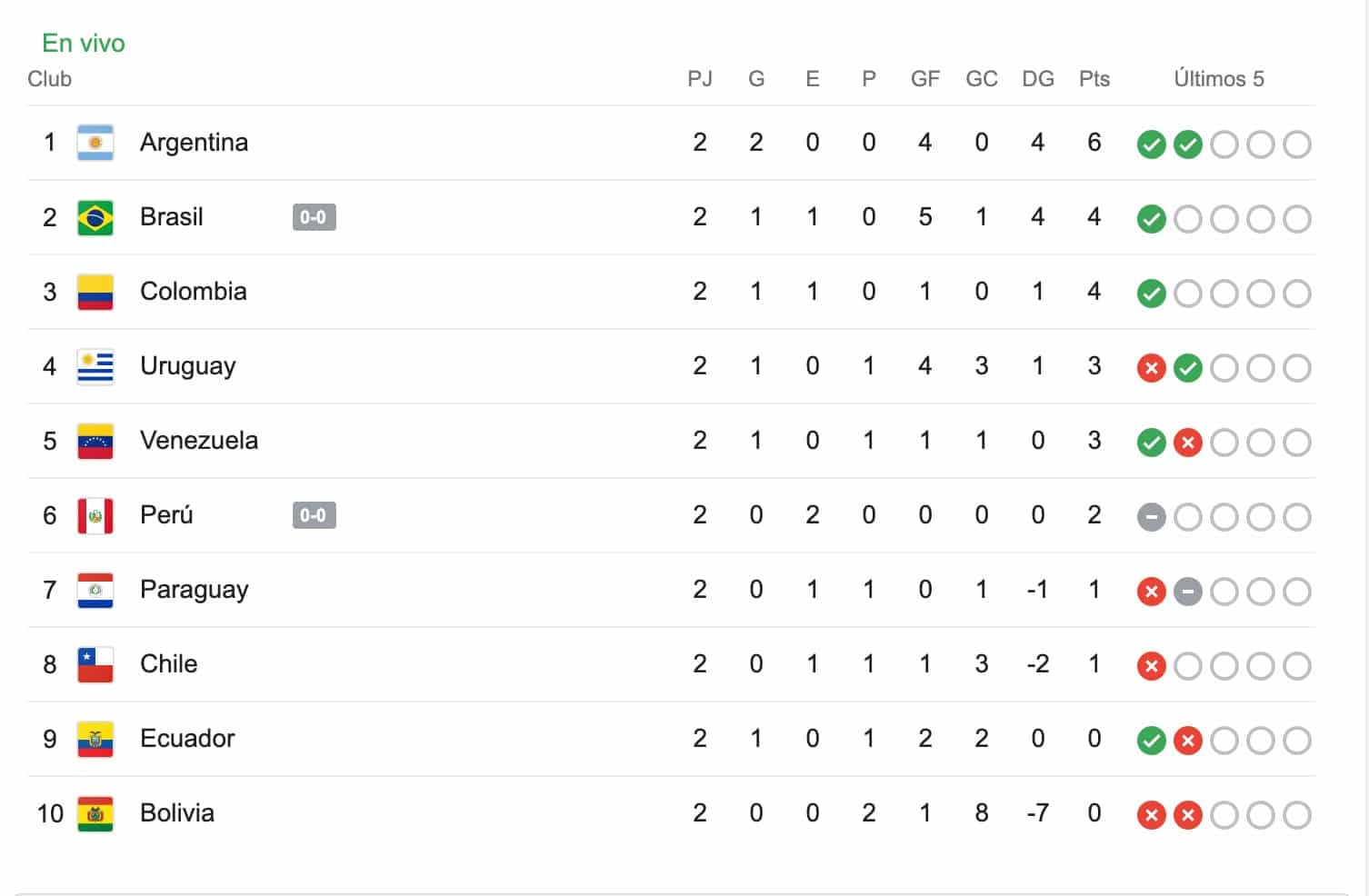Click the Bolivia flag icon
The image size is (1369, 896).
tap(95, 813)
